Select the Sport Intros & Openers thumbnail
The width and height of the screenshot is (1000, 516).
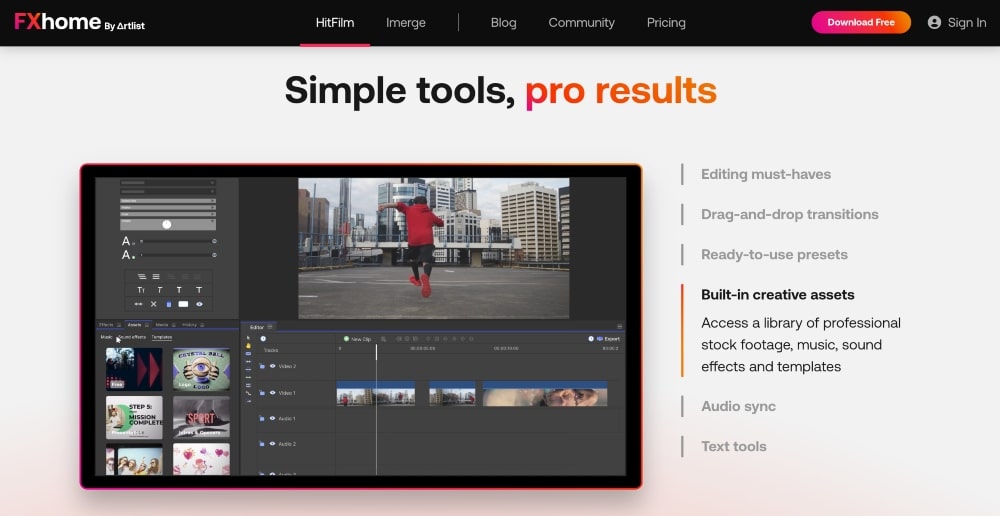pos(201,416)
